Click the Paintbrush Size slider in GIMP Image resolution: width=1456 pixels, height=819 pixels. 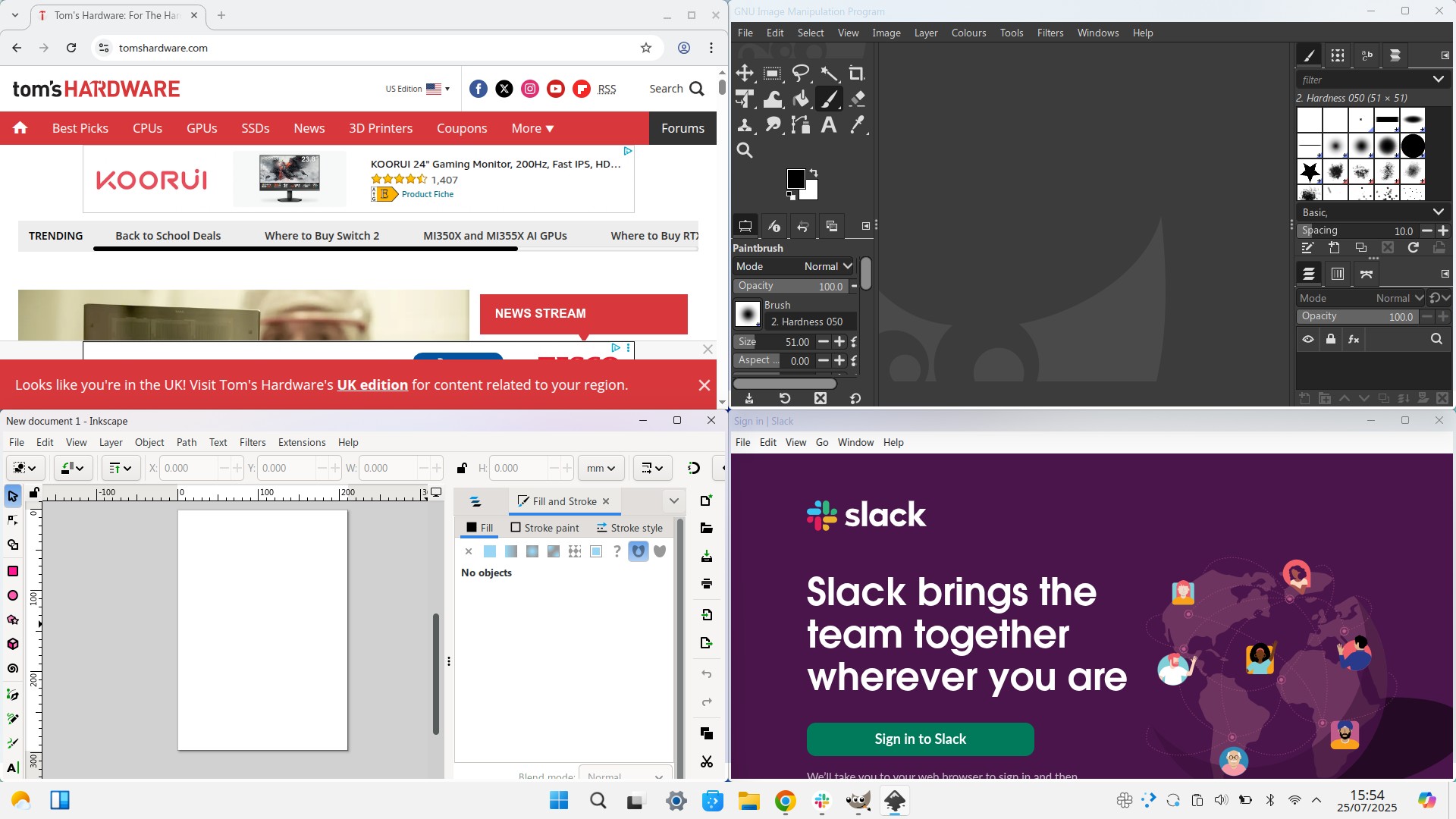[773, 342]
